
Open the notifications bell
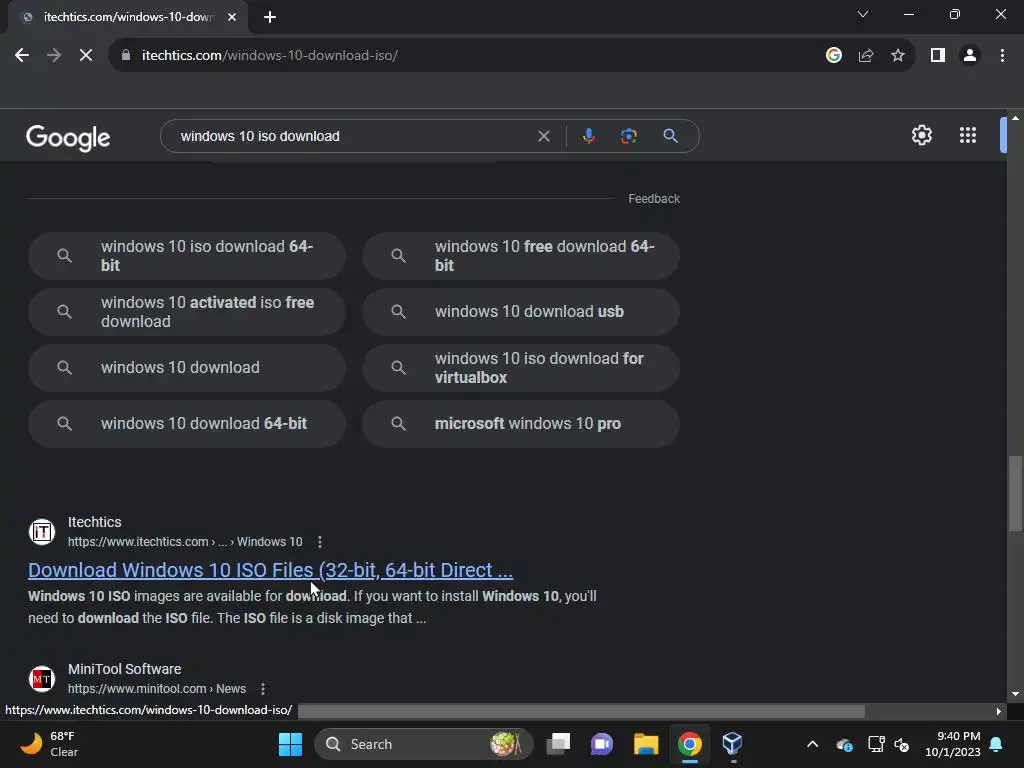(x=997, y=744)
